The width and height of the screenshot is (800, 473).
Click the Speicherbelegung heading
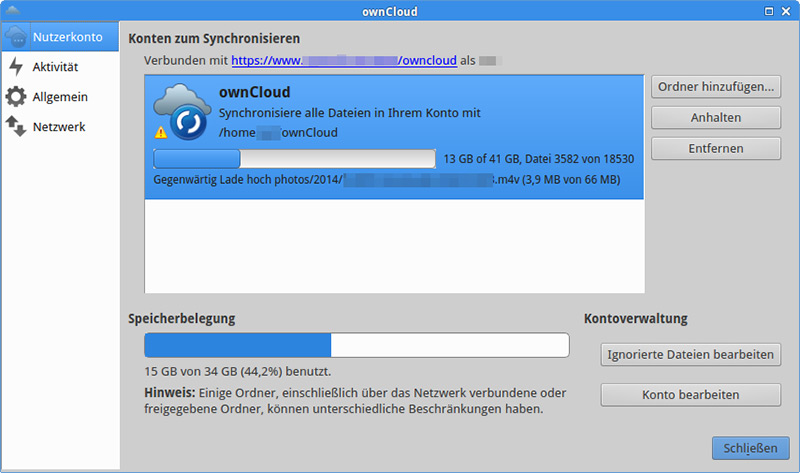tap(182, 318)
